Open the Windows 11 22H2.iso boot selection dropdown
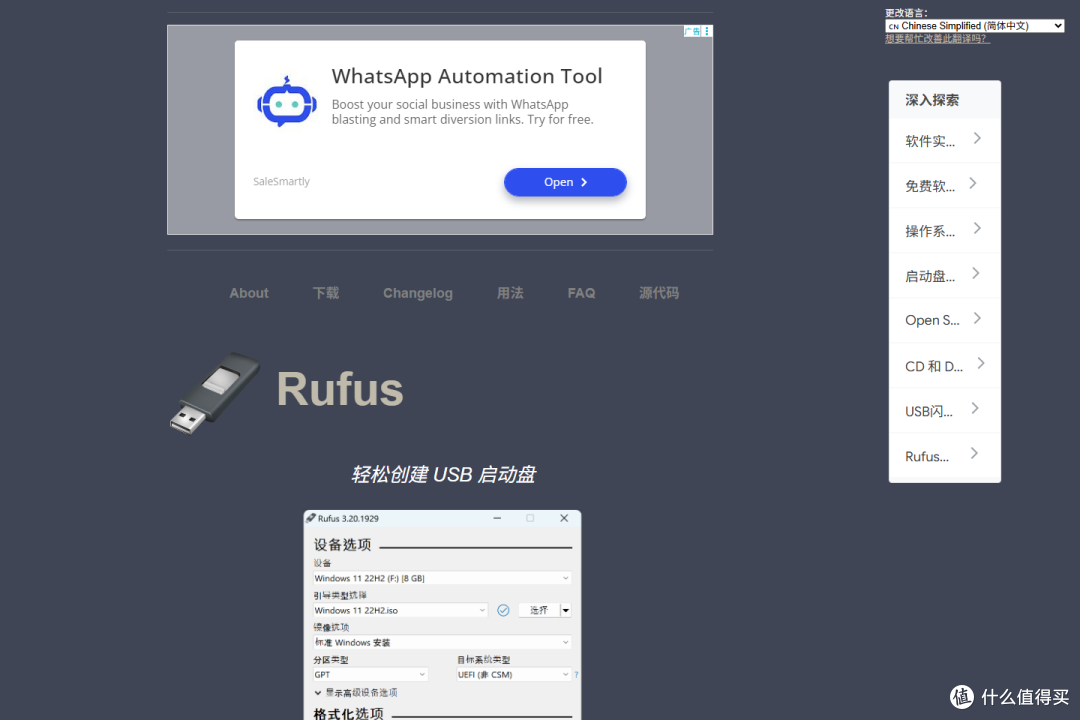The width and height of the screenshot is (1080, 720). pyautogui.click(x=400, y=610)
